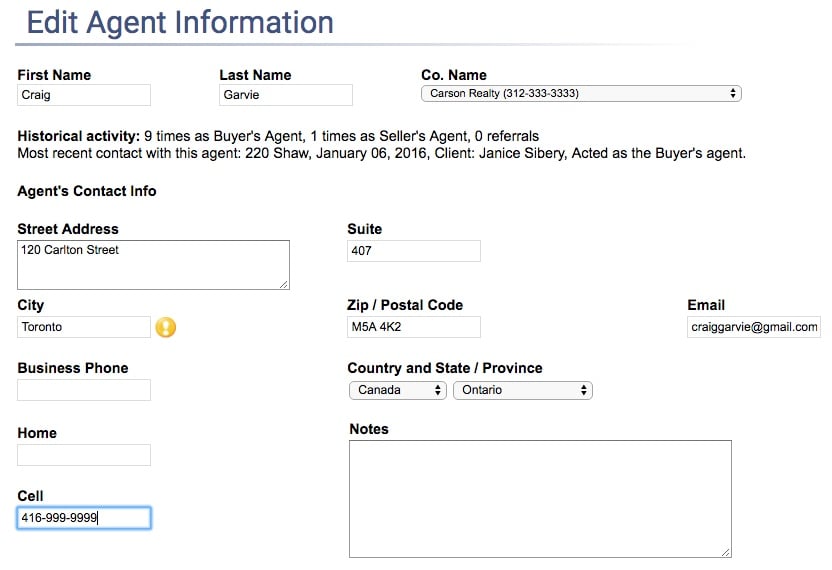Click the Email field
The height and width of the screenshot is (570, 832).
click(754, 327)
